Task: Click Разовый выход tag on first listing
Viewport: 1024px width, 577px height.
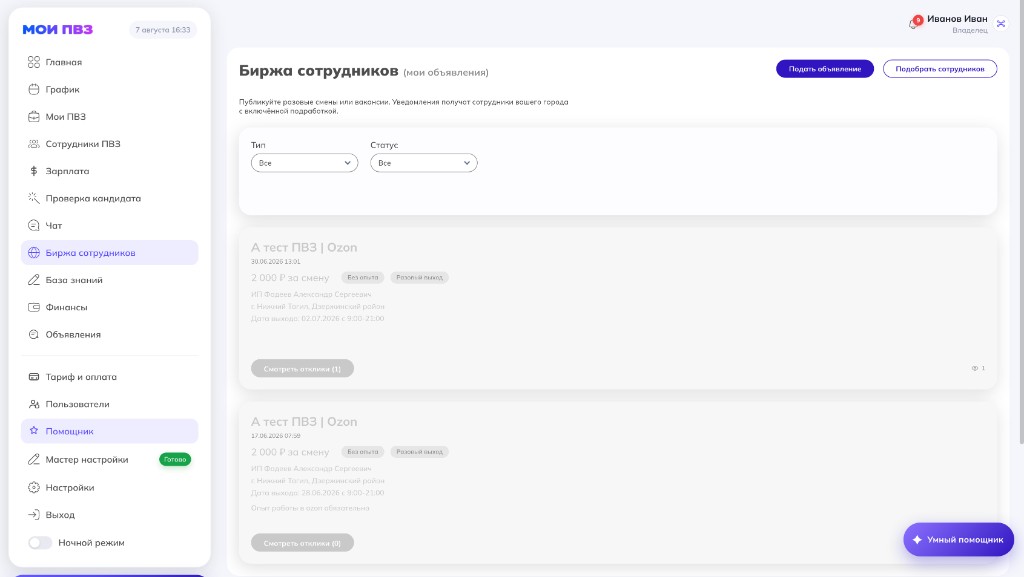Action: coord(419,277)
